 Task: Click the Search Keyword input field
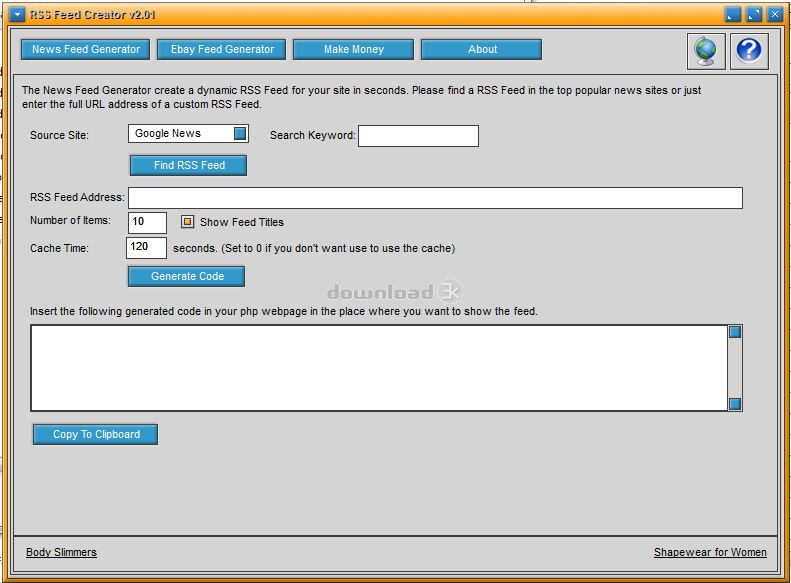(418, 136)
